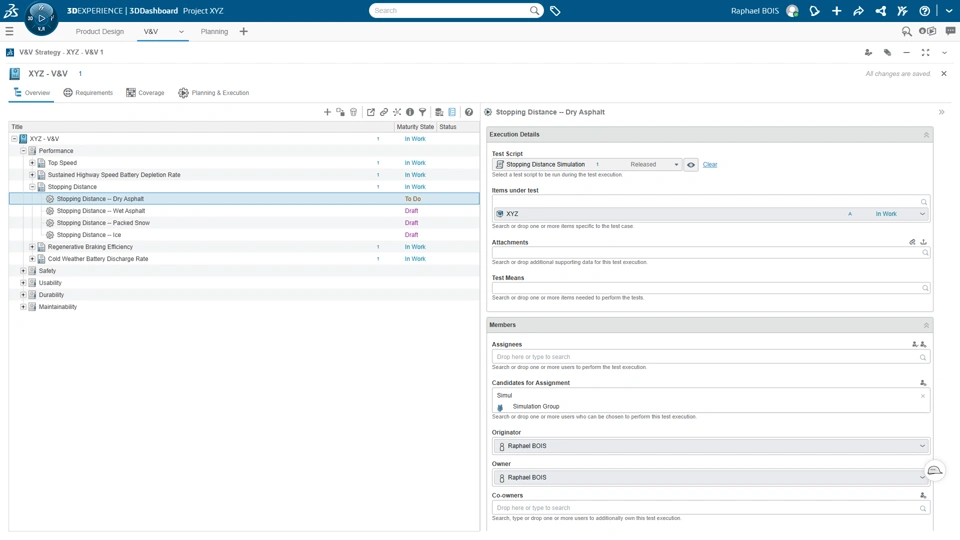
Task: Click the Test Means input field
Action: click(710, 288)
